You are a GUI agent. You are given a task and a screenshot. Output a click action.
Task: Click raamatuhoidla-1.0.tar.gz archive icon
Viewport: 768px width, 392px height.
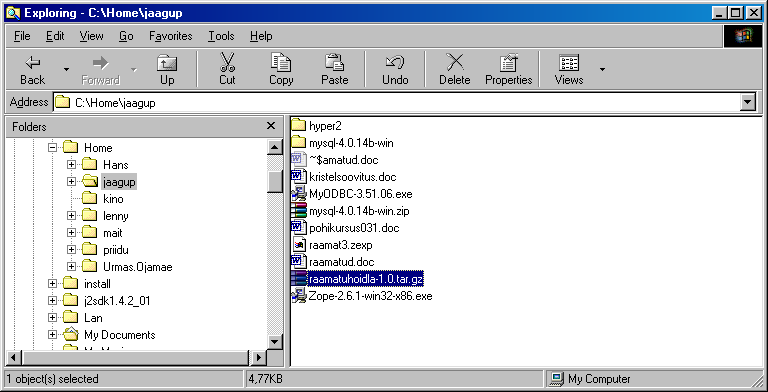298,279
